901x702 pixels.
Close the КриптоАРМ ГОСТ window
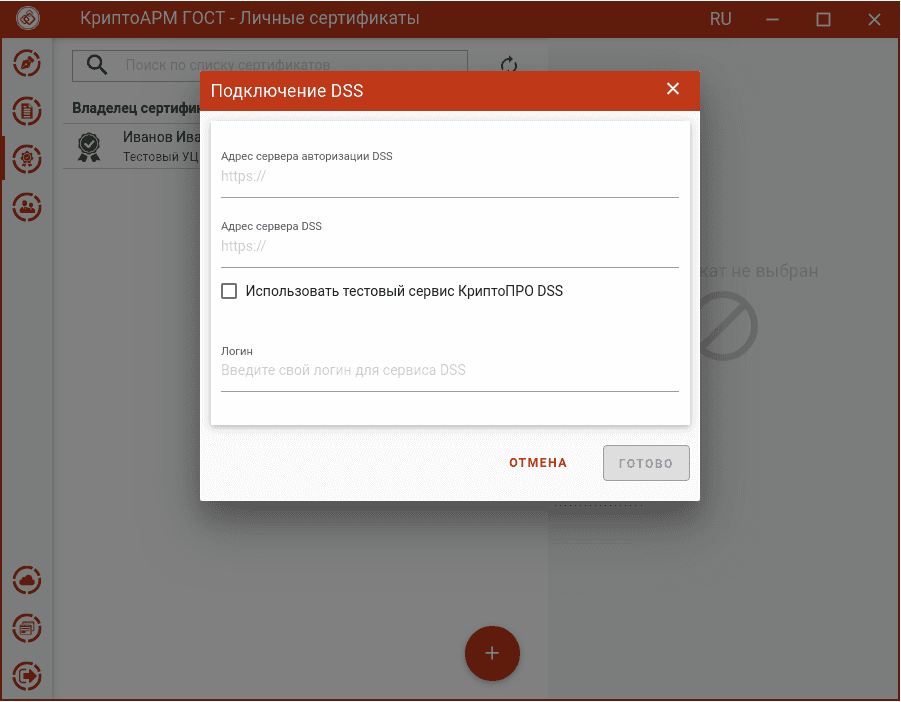tap(874, 20)
